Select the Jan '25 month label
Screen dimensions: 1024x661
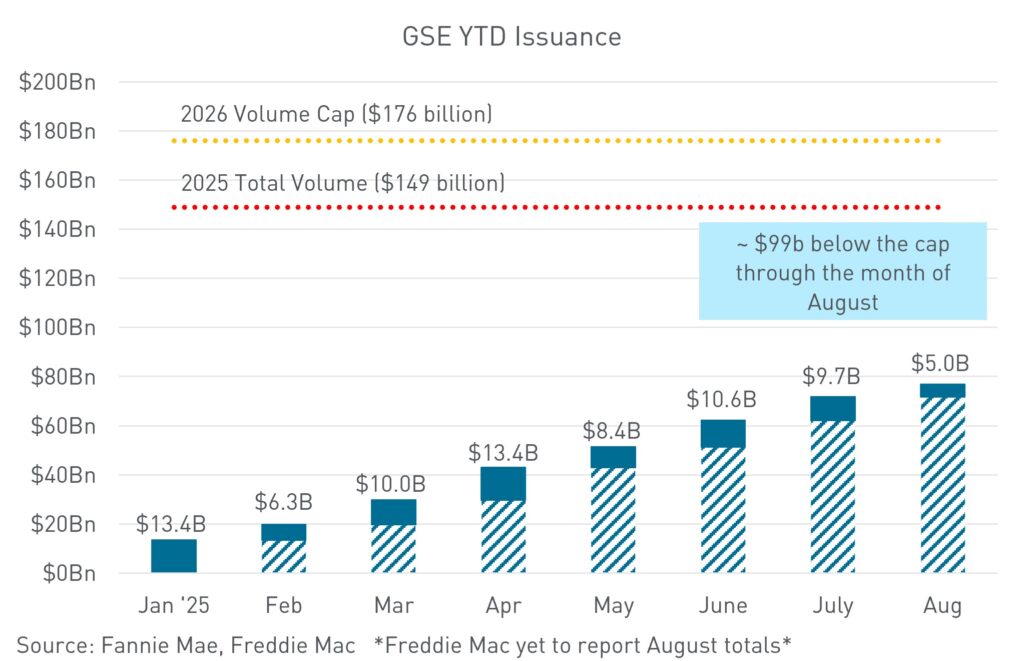click(174, 605)
